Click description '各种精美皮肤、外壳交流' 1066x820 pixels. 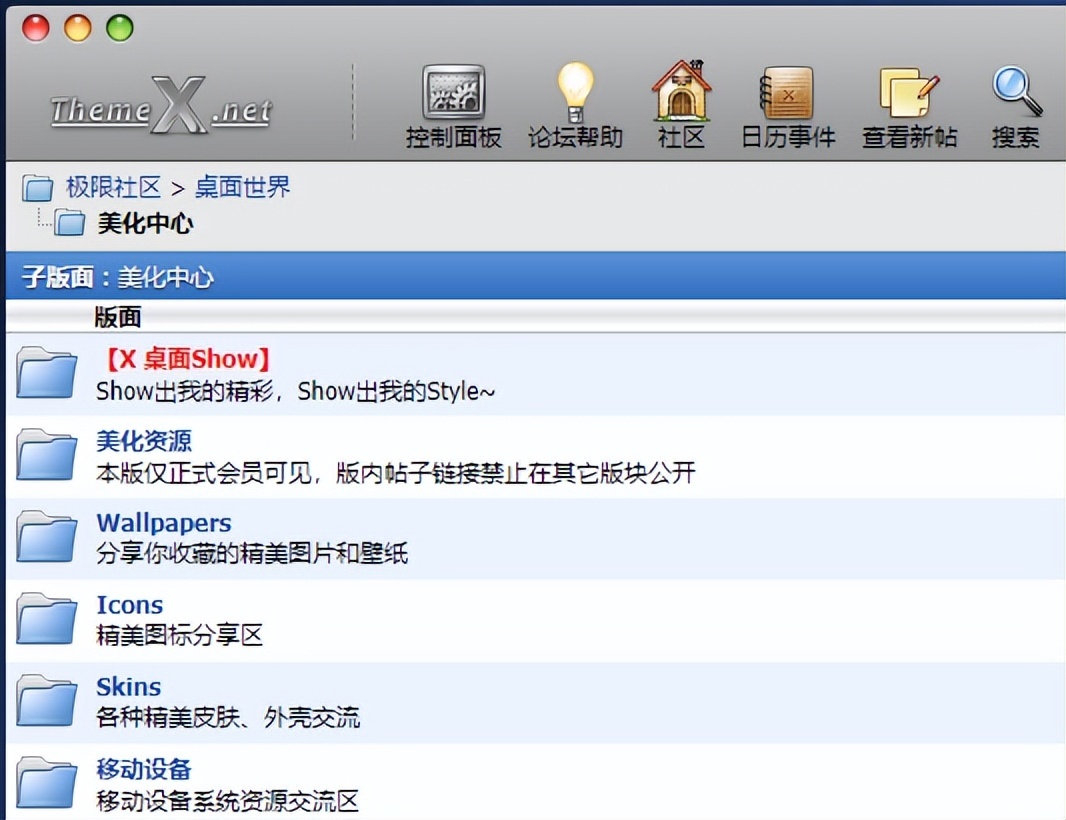point(228,717)
